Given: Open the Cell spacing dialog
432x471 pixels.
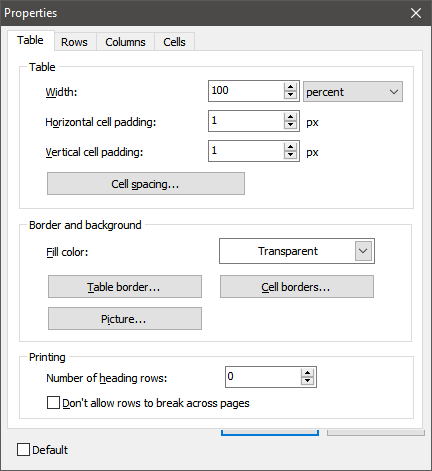Looking at the screenshot, I should [146, 184].
